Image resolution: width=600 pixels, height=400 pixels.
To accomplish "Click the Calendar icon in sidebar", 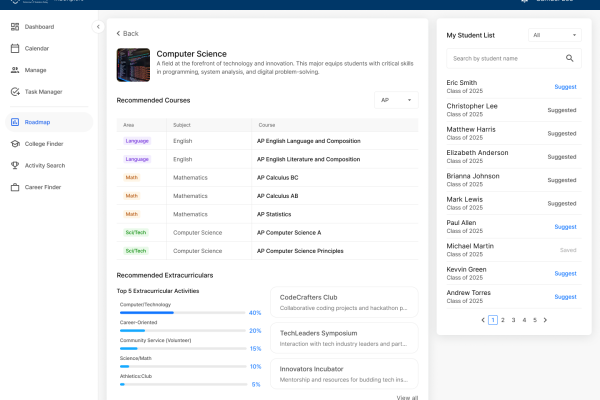I will coord(15,48).
